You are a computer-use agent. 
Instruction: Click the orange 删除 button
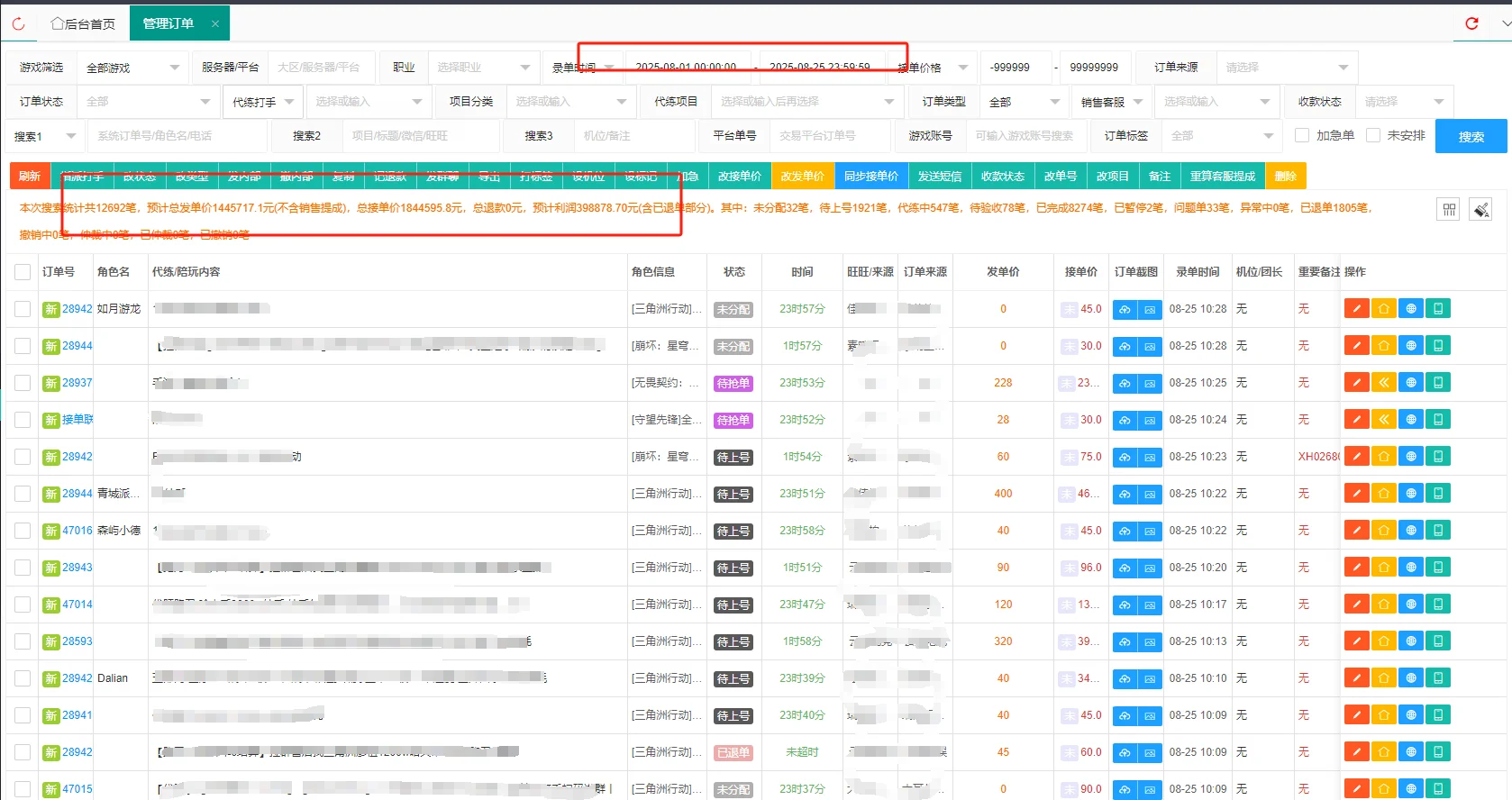(1286, 176)
